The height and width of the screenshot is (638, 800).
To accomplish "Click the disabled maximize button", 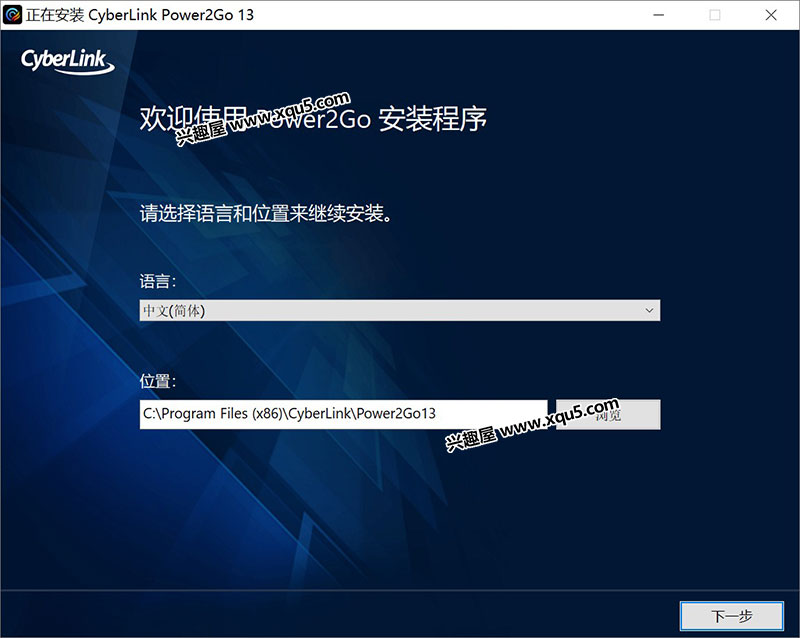I will [715, 15].
